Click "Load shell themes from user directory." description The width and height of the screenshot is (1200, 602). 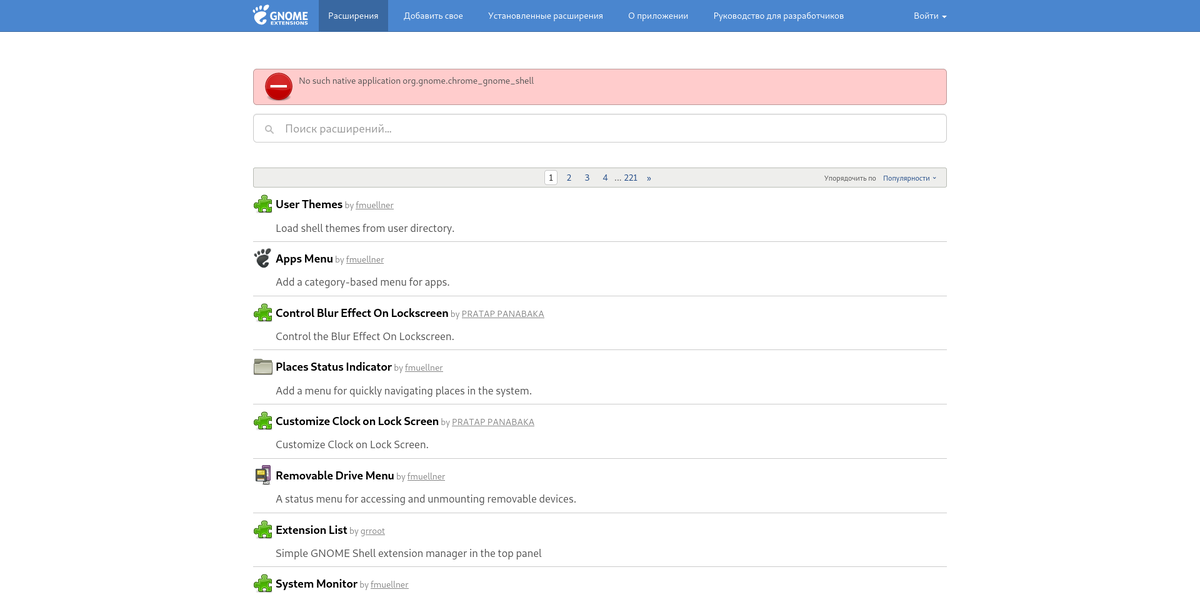coord(365,228)
